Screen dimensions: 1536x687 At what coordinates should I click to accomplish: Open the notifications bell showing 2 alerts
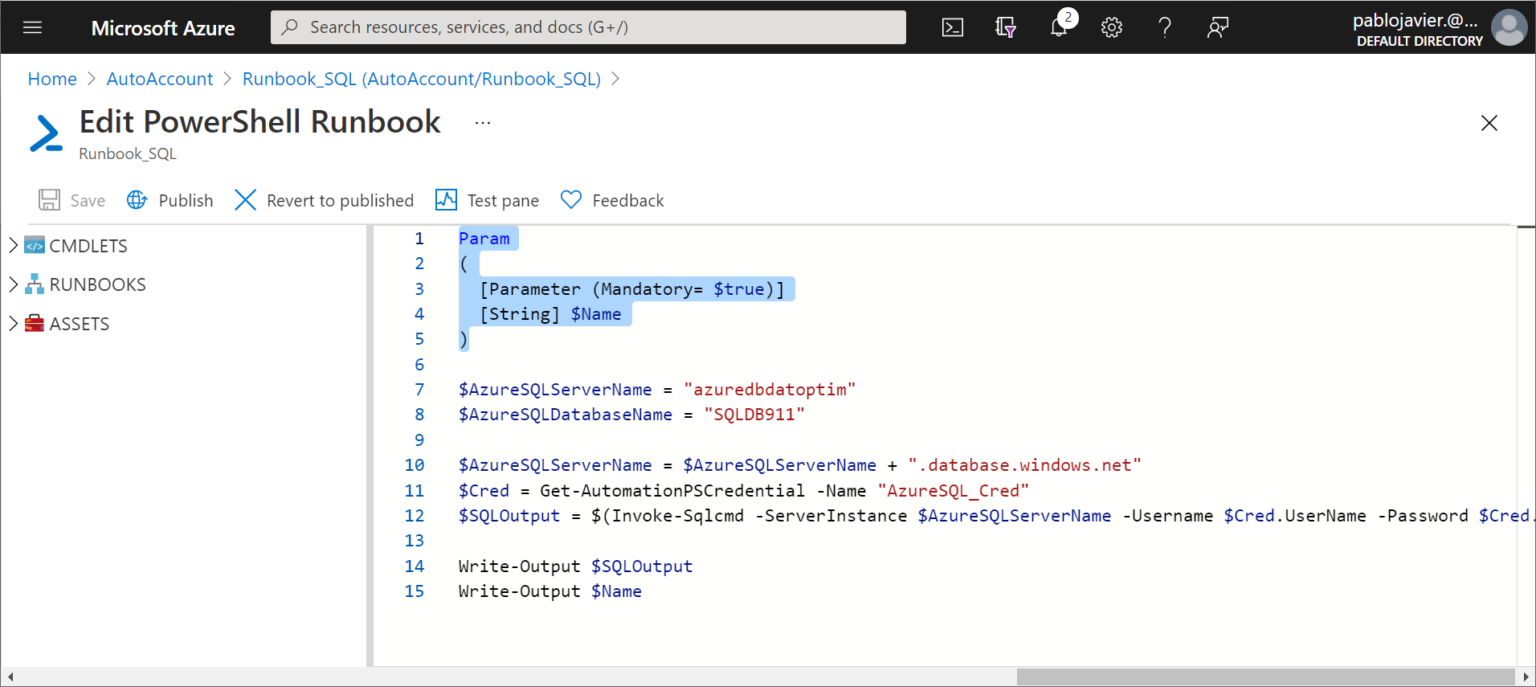[1059, 27]
